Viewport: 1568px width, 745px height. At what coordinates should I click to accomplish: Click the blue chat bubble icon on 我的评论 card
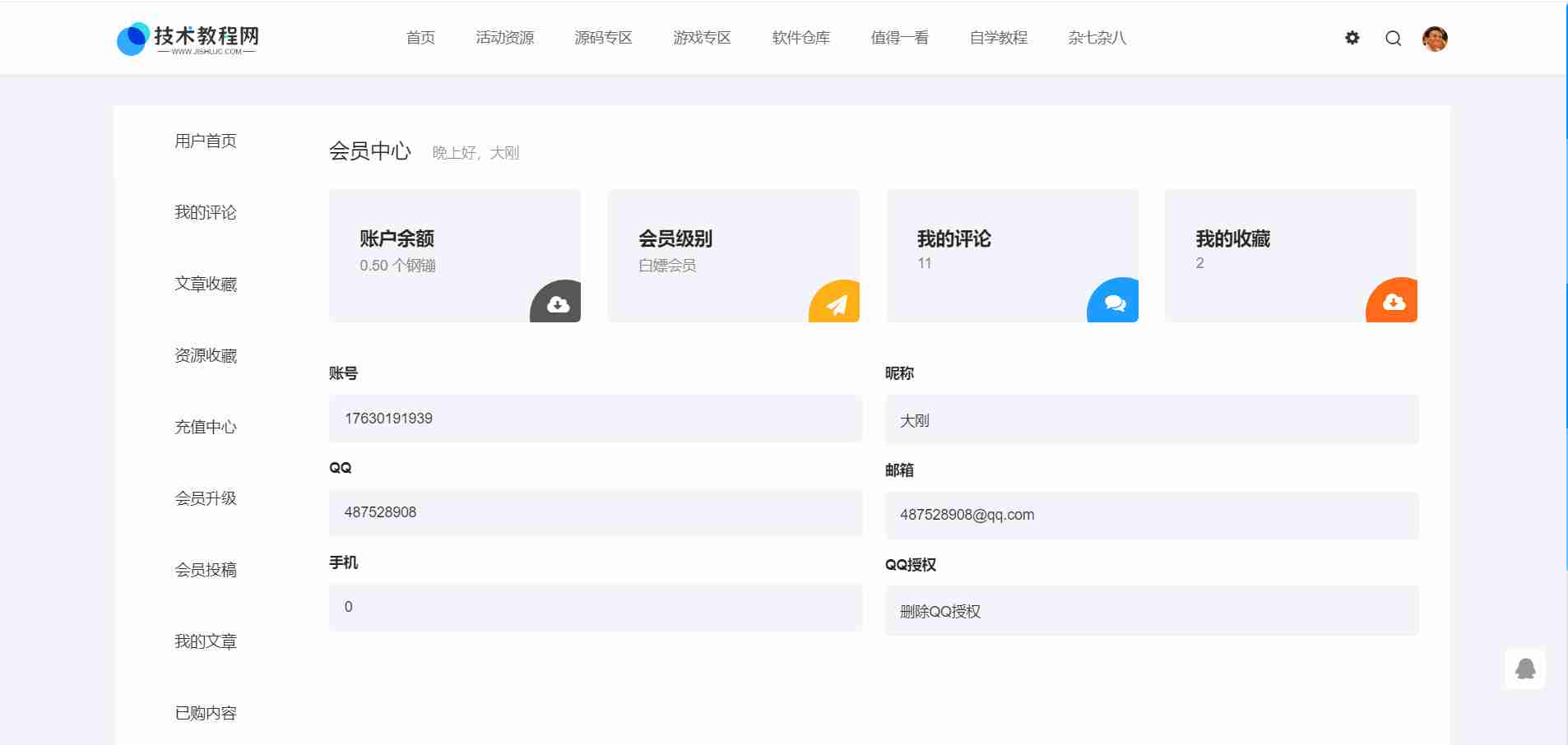(1114, 303)
